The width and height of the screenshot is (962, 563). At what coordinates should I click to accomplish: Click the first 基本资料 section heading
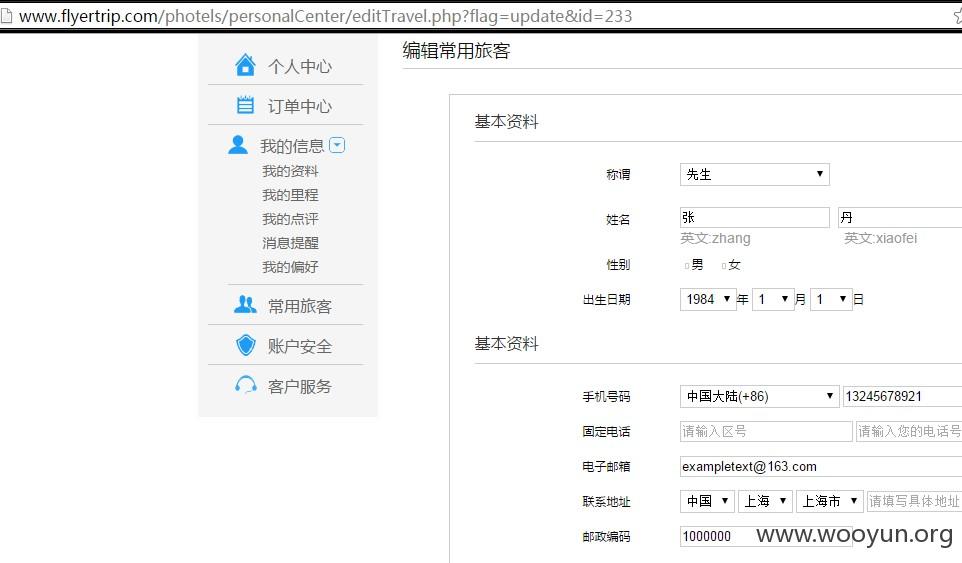(x=506, y=121)
